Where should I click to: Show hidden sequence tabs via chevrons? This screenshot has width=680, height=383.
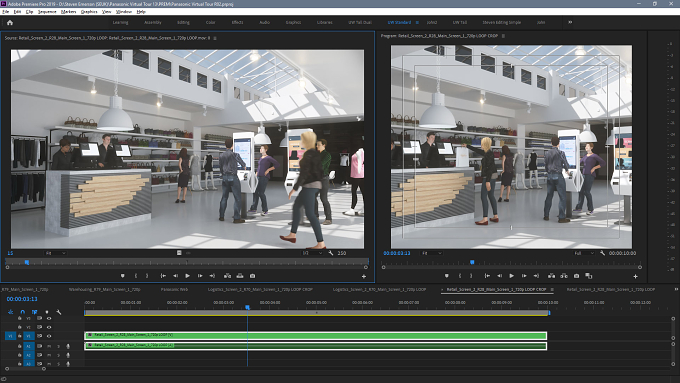(x=676, y=289)
